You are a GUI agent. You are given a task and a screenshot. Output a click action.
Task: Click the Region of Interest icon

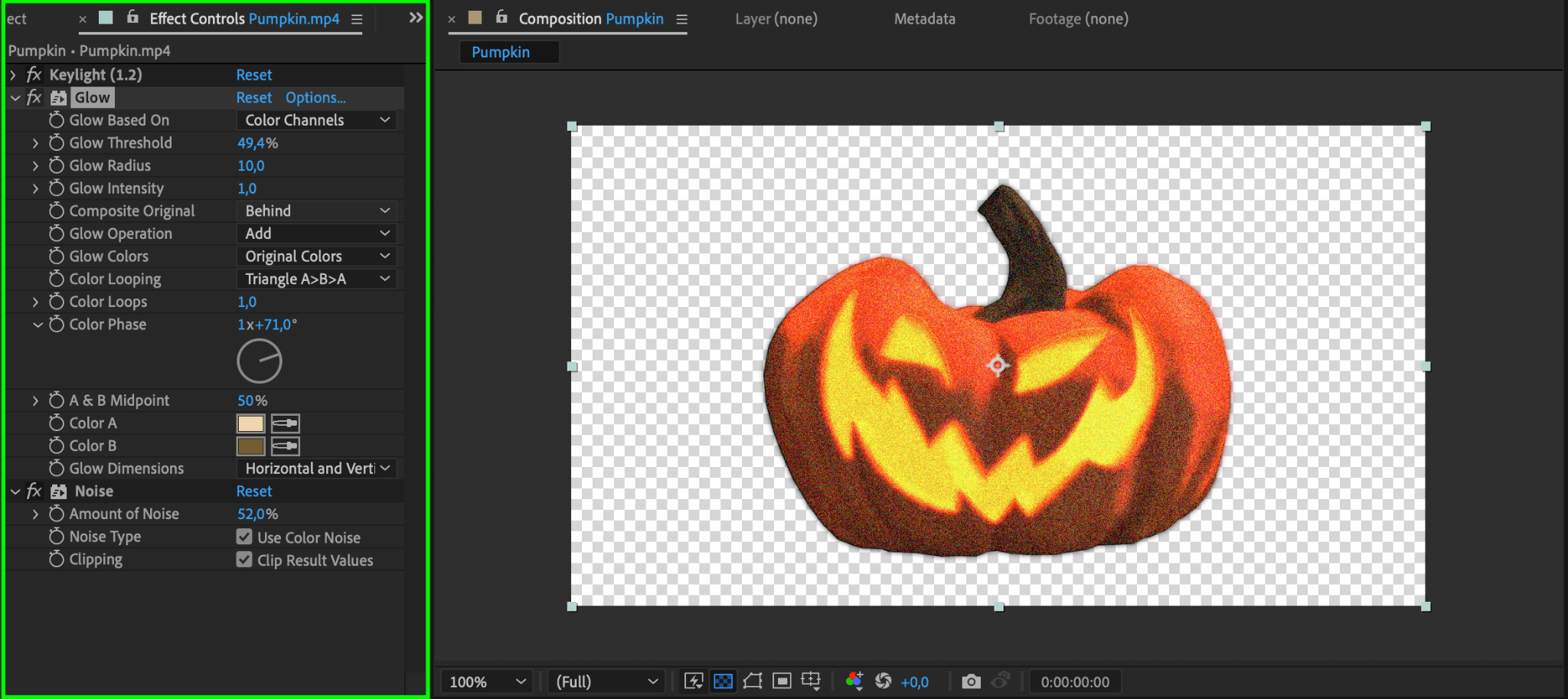[x=782, y=681]
